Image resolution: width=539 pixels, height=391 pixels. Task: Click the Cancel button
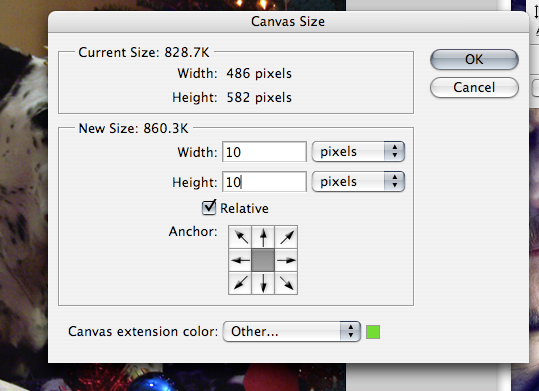474,87
